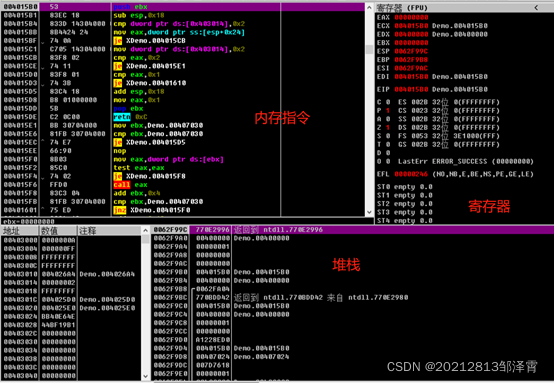Select the 'je XDemo.004015CB' instruction row

(x=183, y=41)
